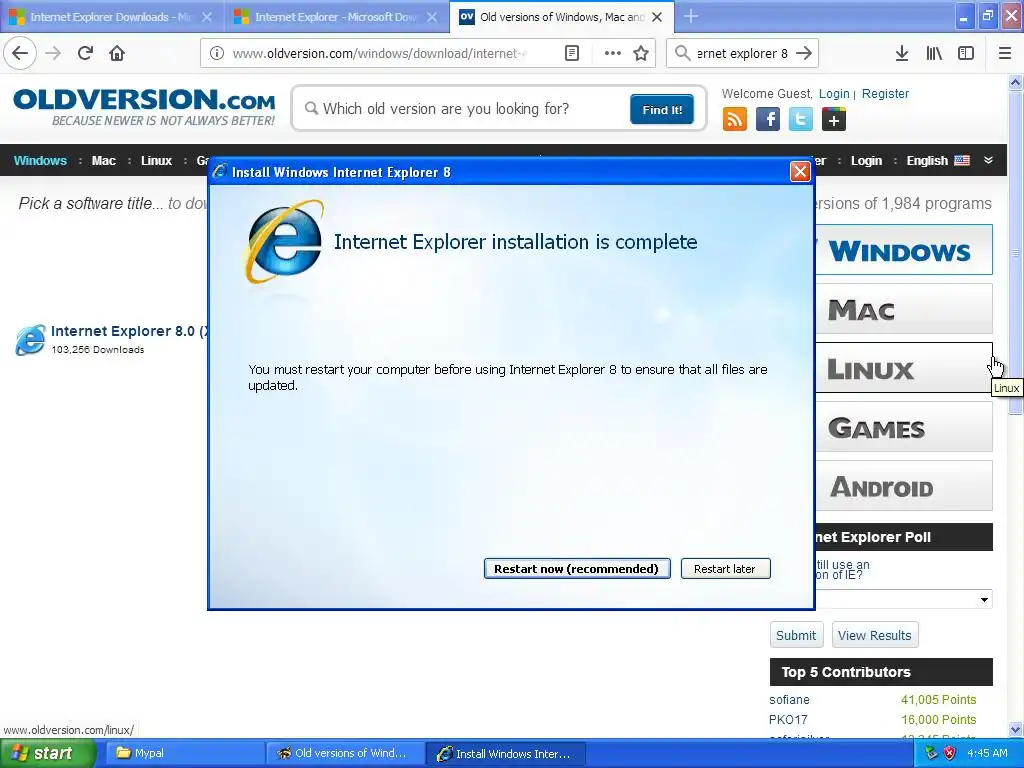
Task: Click the PKO17 contributor name
Action: click(x=788, y=719)
